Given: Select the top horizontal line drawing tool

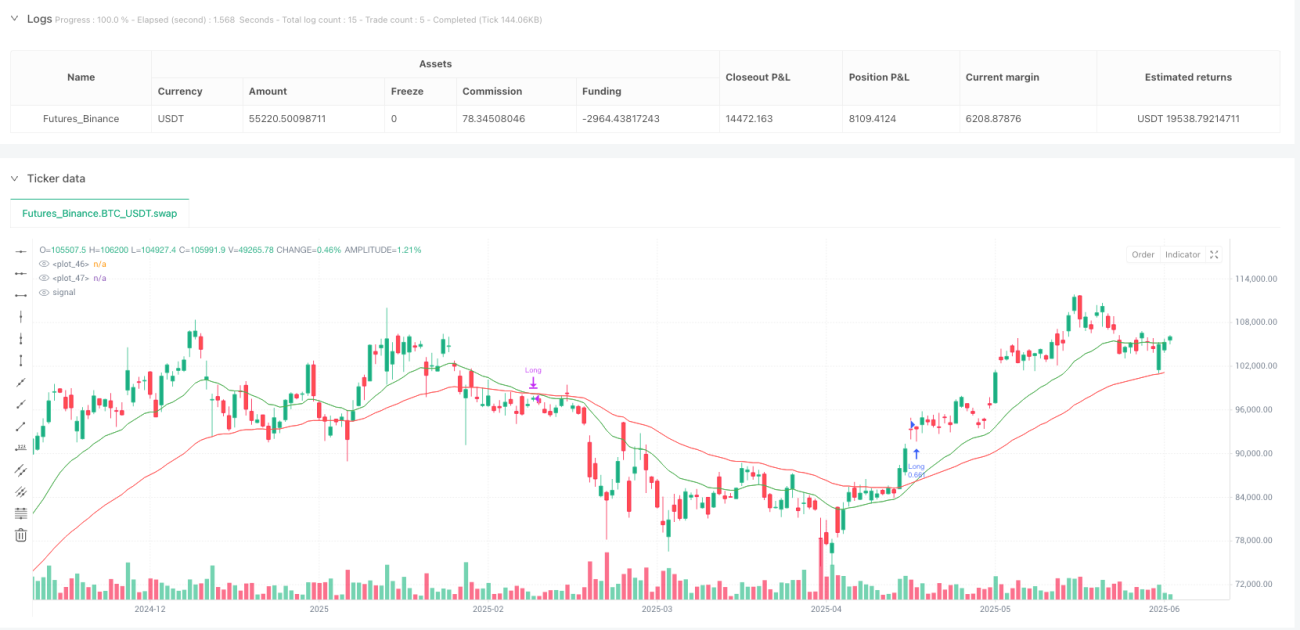Looking at the screenshot, I should click(x=21, y=251).
